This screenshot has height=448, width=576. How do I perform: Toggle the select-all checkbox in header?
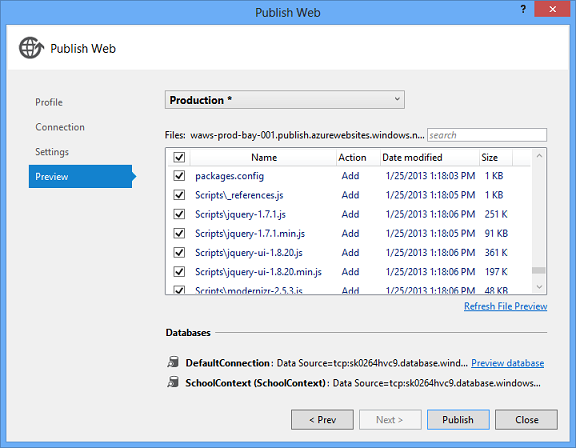coord(179,157)
